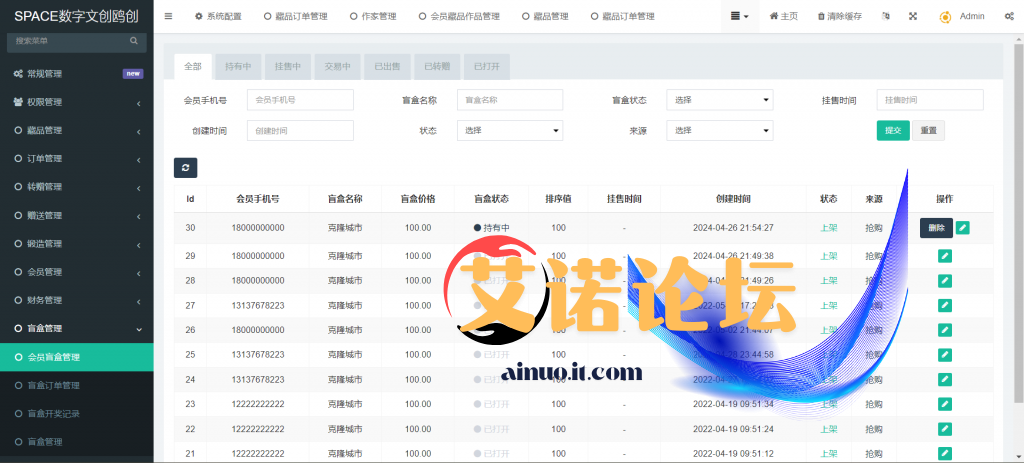Click the green edit icon for Id 30
The width and height of the screenshot is (1024, 463).
coord(963,228)
